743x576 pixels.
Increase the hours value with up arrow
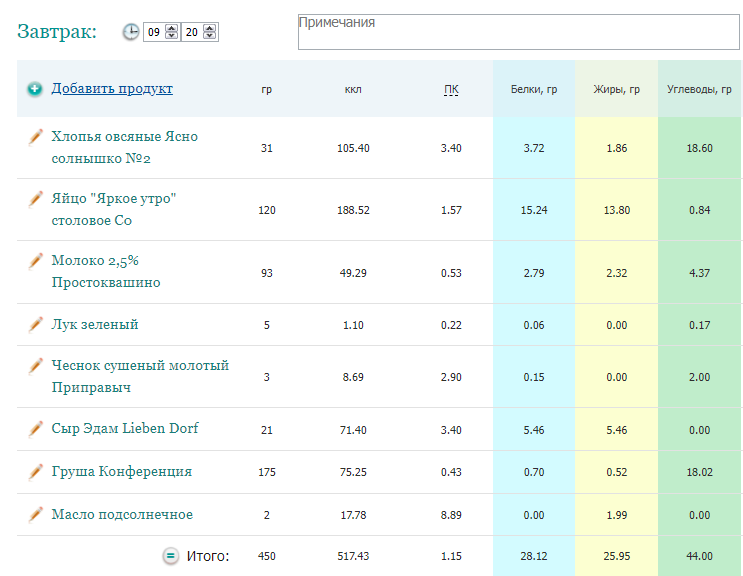pyautogui.click(x=172, y=28)
